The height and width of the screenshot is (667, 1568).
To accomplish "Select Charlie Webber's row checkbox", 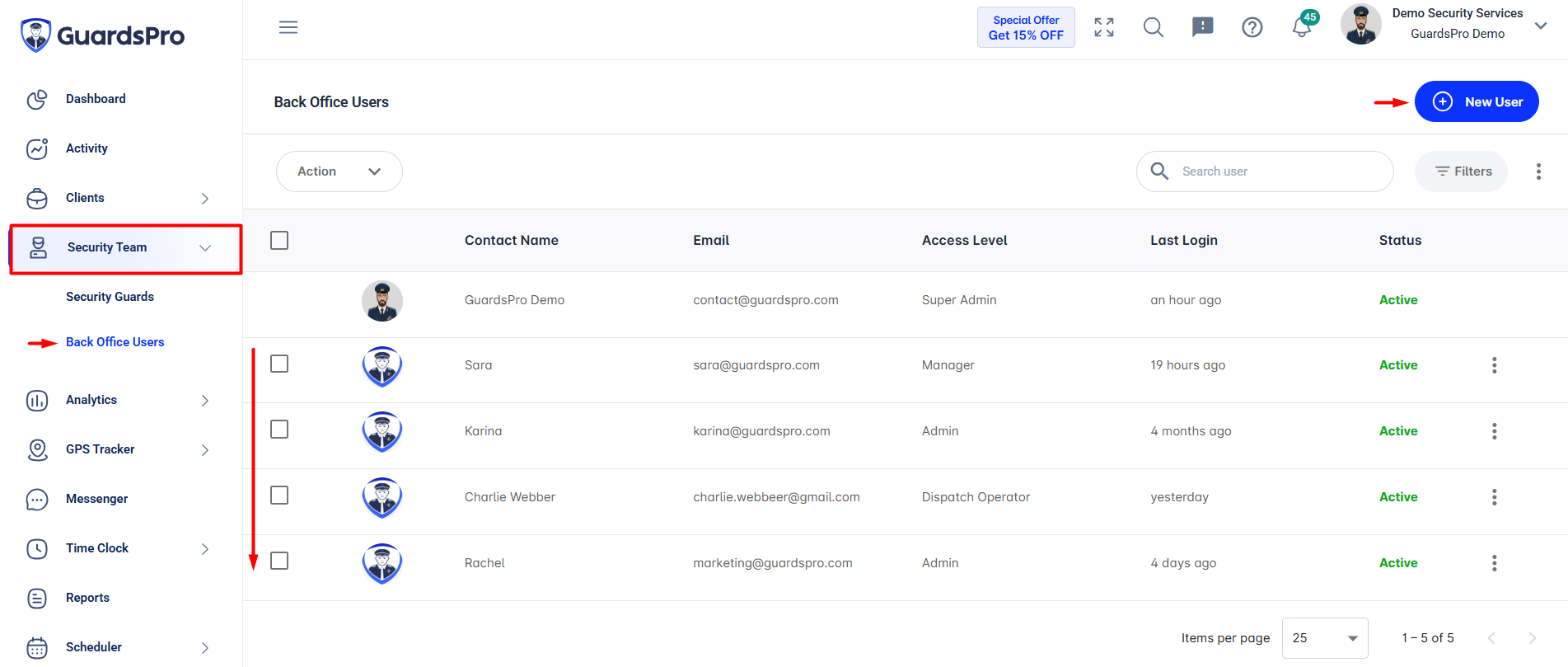I will tap(279, 495).
